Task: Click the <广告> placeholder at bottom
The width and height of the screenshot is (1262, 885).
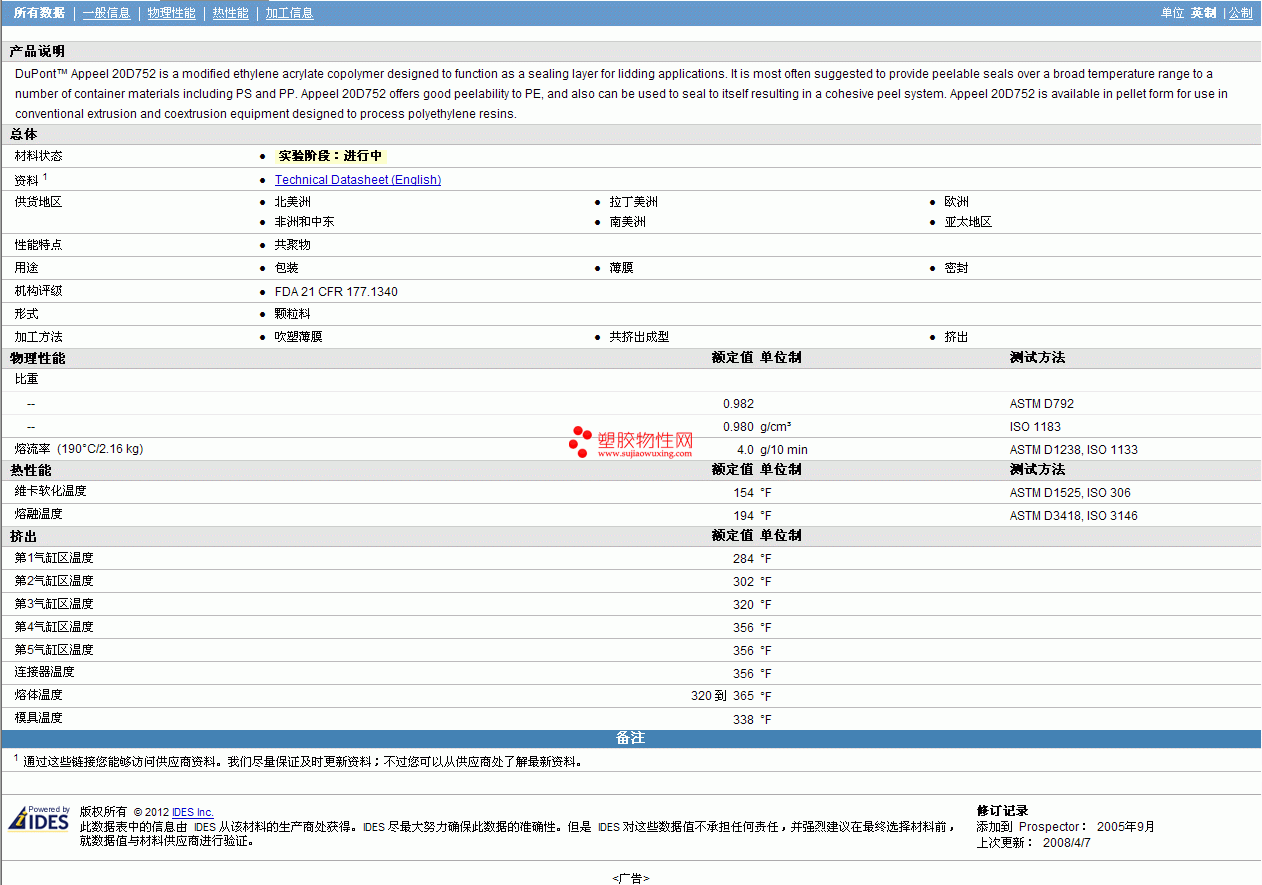Action: click(631, 878)
